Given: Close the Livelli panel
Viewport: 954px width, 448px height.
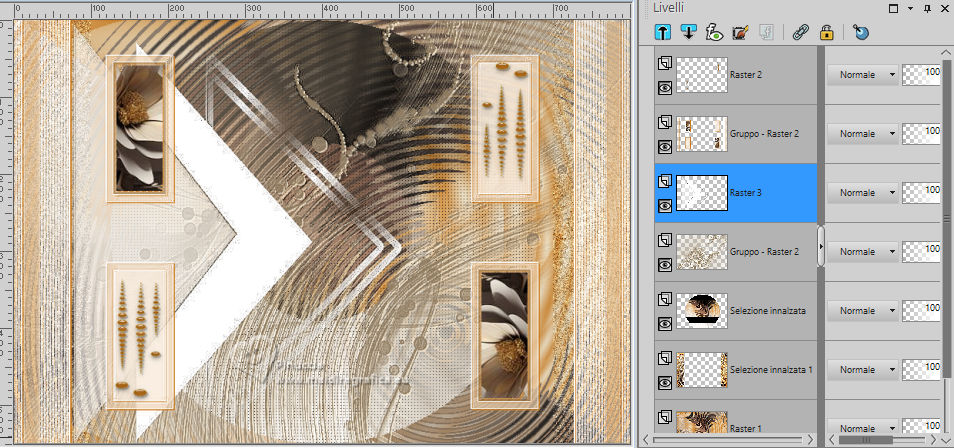Looking at the screenshot, I should tap(945, 8).
